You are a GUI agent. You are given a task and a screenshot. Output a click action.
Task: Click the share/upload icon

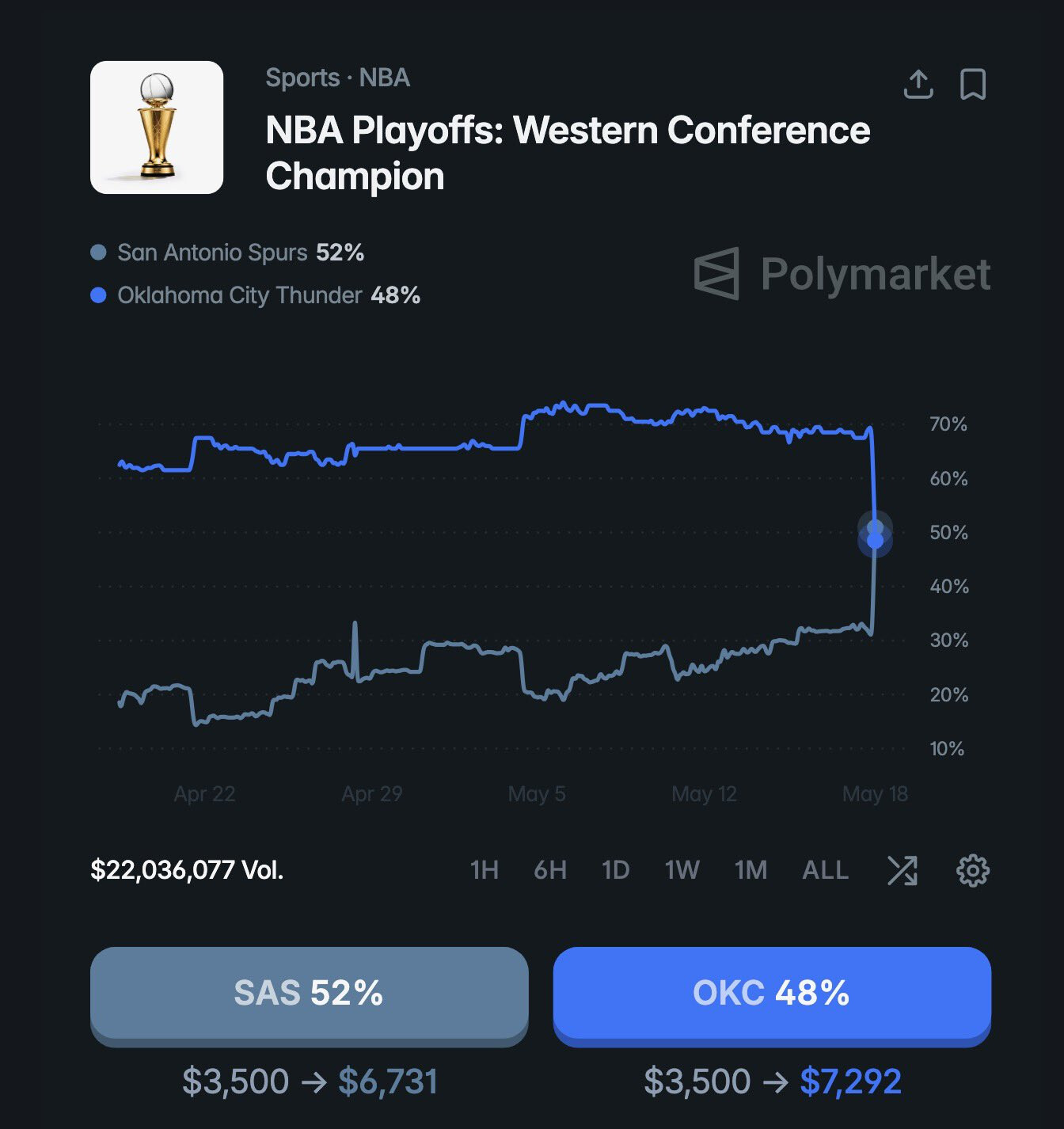click(x=918, y=84)
